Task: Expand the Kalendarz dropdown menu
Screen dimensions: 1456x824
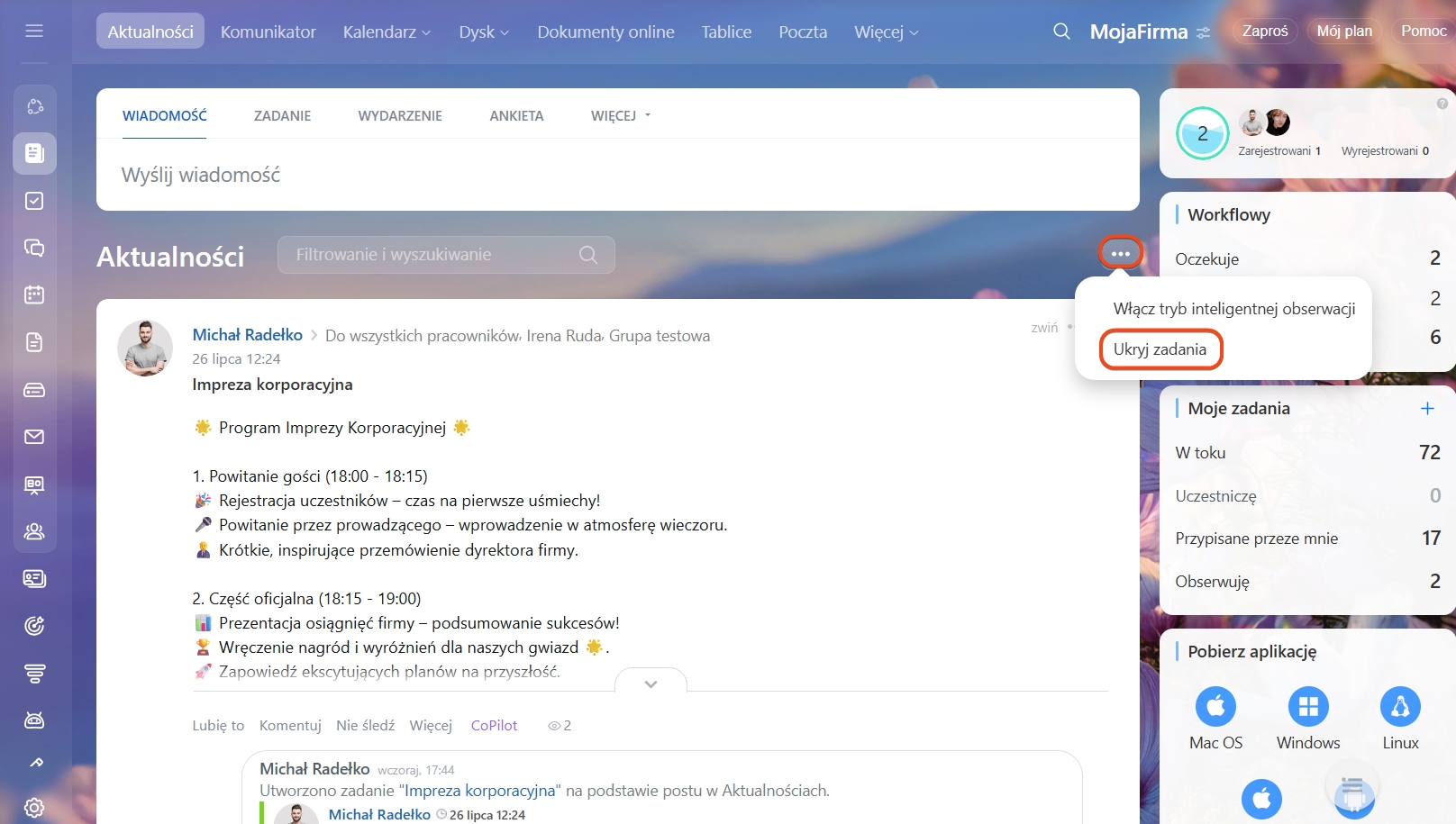Action: (x=387, y=32)
